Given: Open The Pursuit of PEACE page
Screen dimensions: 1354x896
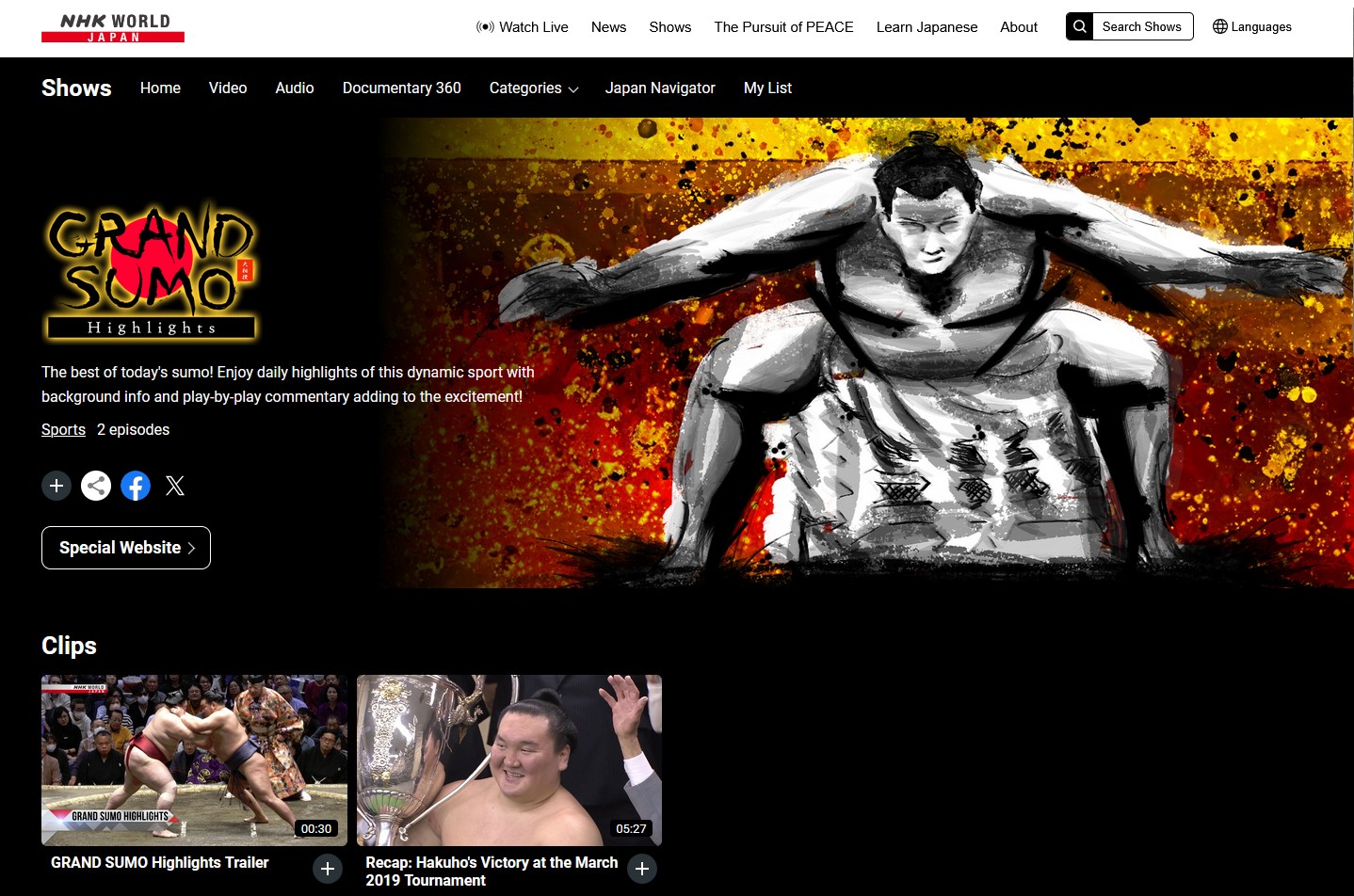Looking at the screenshot, I should 783,26.
